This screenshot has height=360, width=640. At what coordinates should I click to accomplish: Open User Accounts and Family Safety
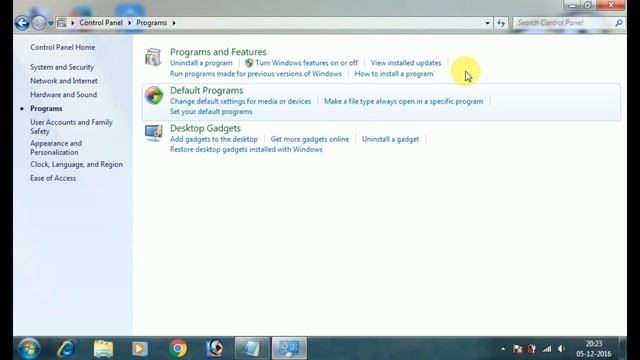point(71,127)
